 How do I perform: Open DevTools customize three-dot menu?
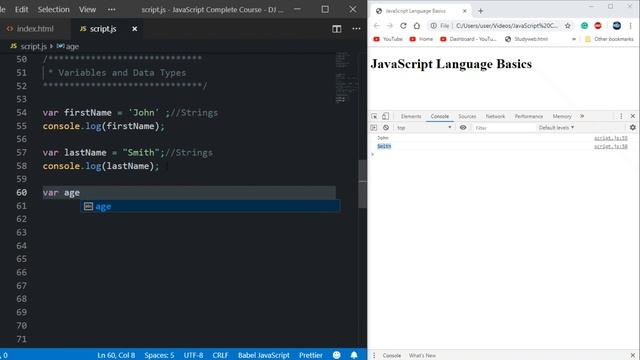pos(621,116)
